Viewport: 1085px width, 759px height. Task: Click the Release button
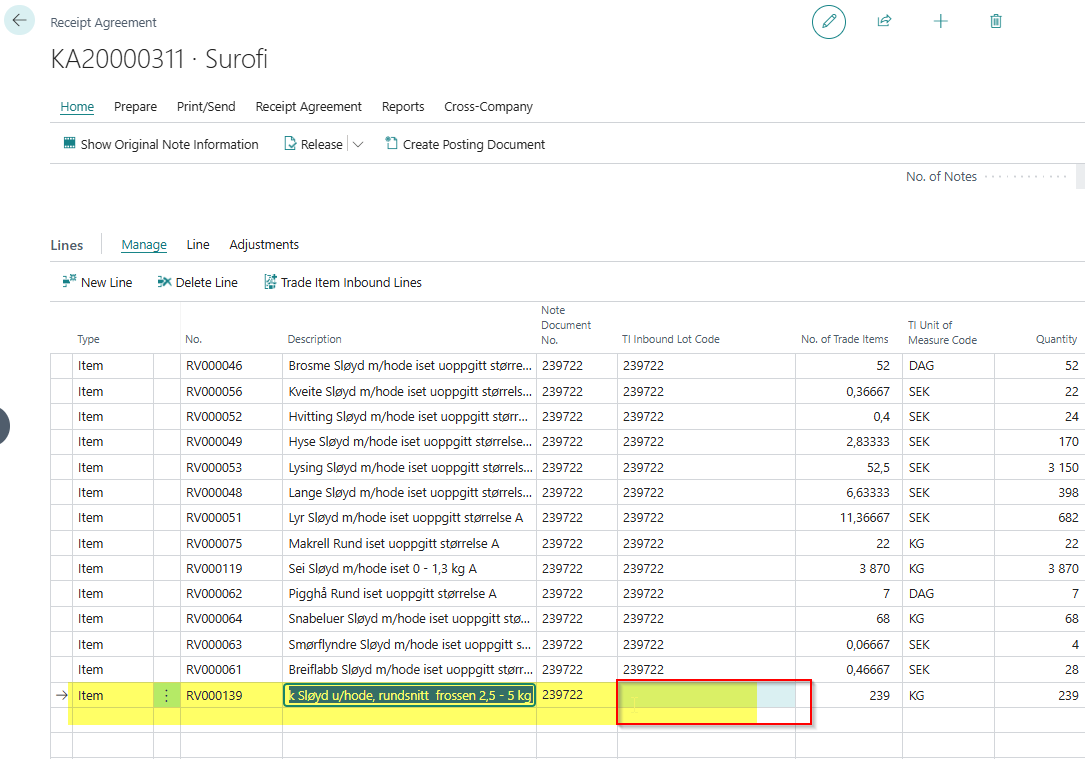coord(313,144)
